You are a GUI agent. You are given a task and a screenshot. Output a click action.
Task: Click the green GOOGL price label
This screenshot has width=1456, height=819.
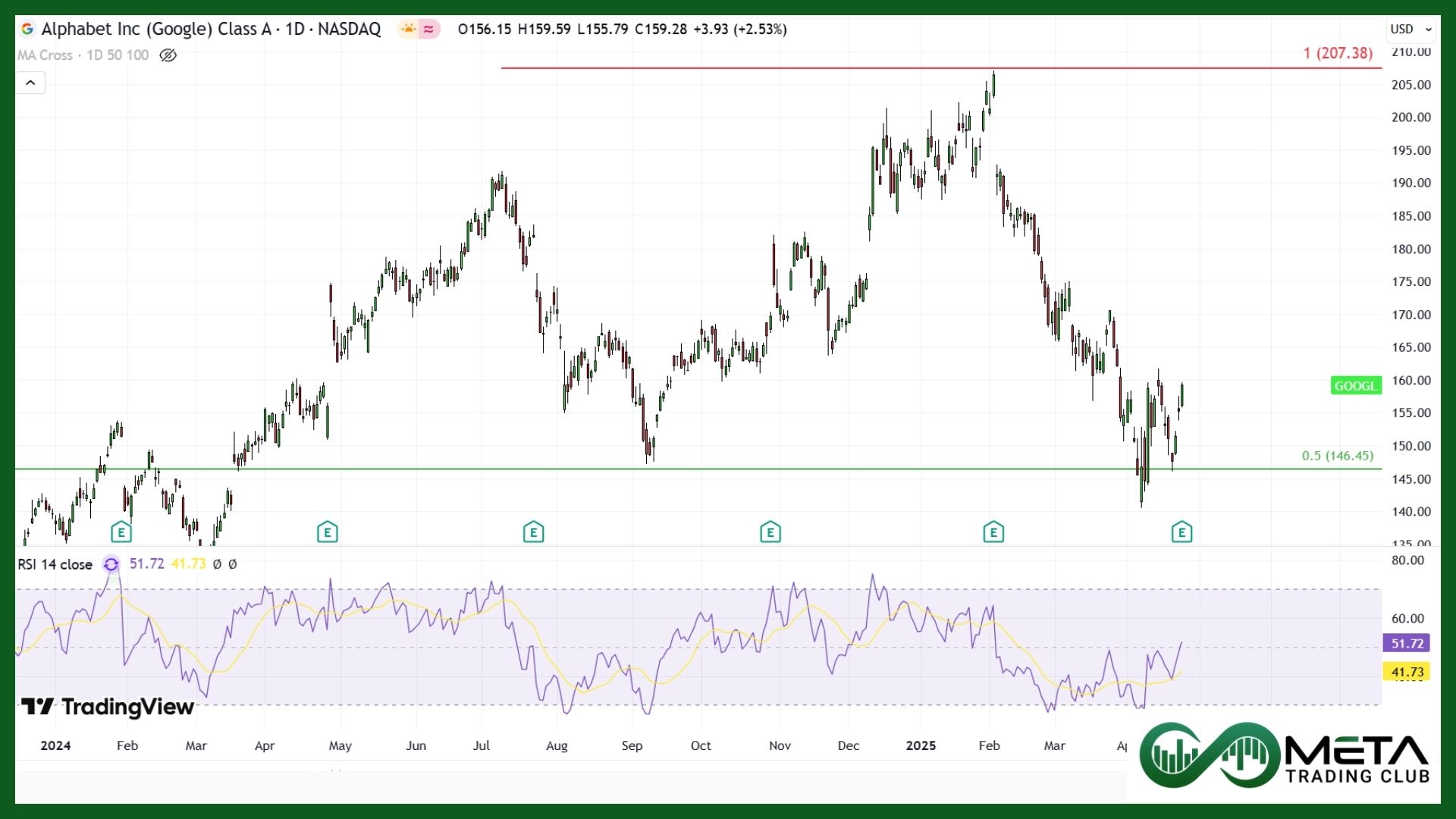tap(1355, 386)
